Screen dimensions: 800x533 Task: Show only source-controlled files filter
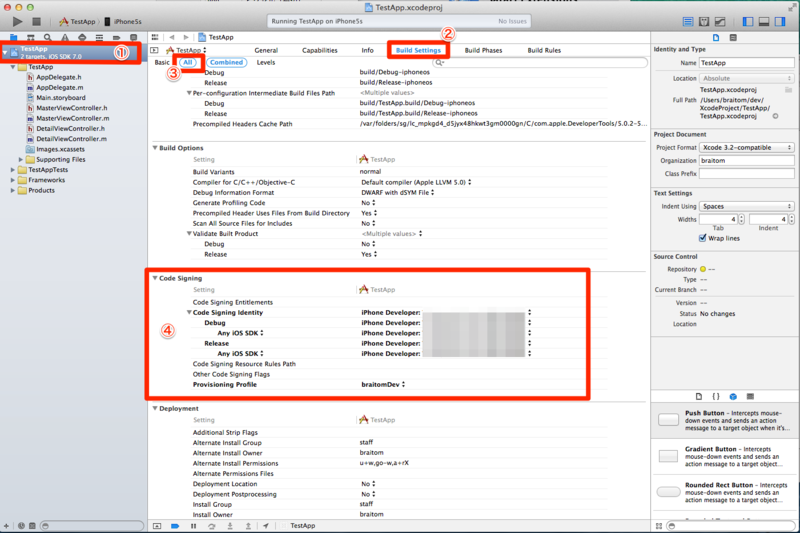32,526
